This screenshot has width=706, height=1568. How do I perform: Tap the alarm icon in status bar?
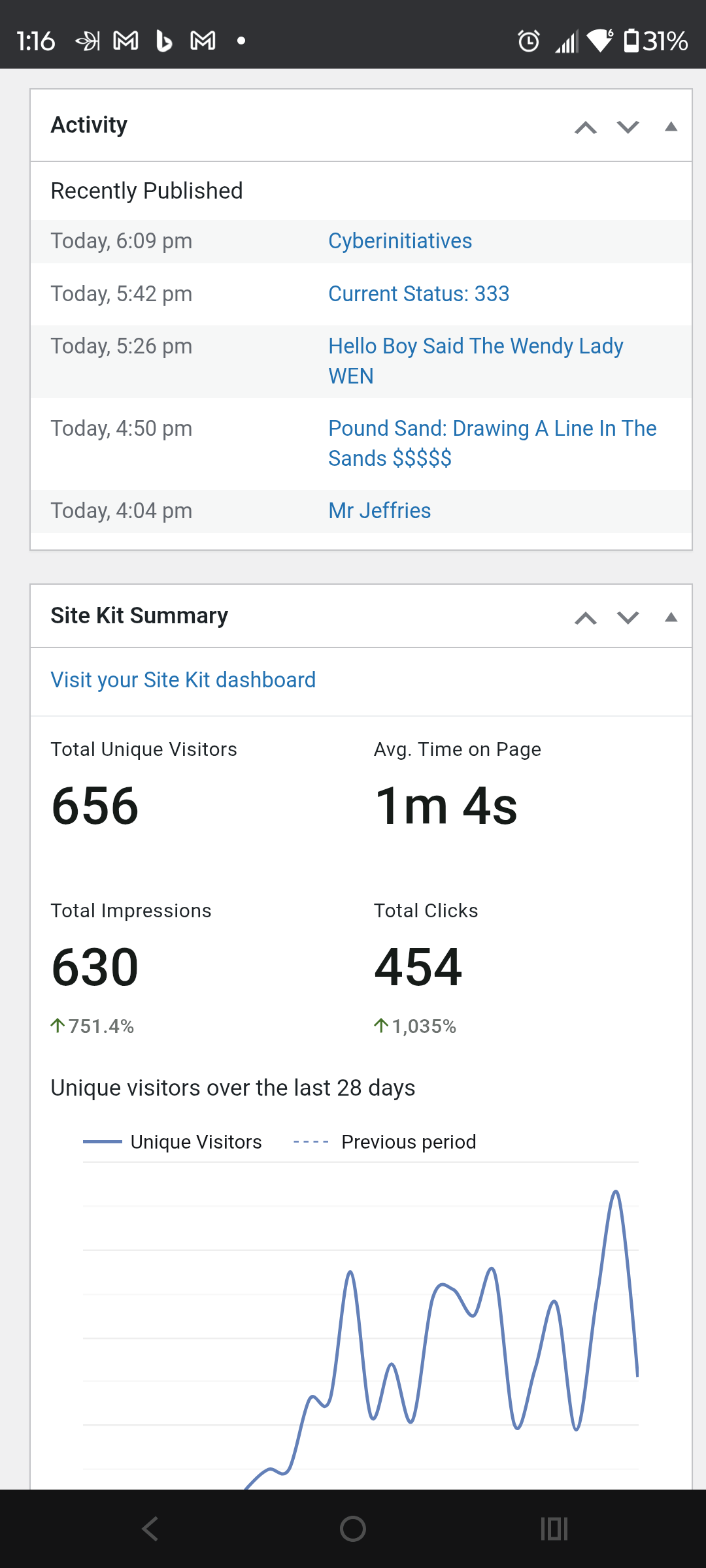(x=528, y=41)
